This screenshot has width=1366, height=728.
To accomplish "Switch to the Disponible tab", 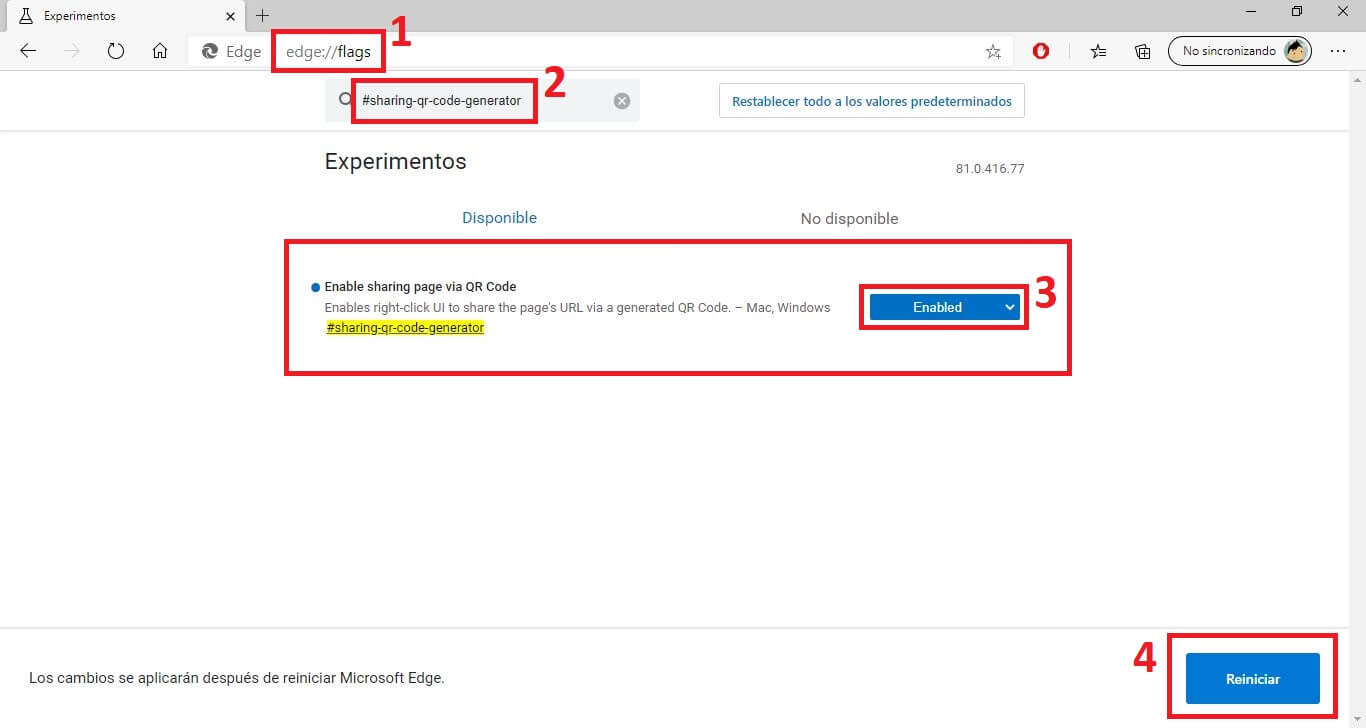I will pos(499,217).
